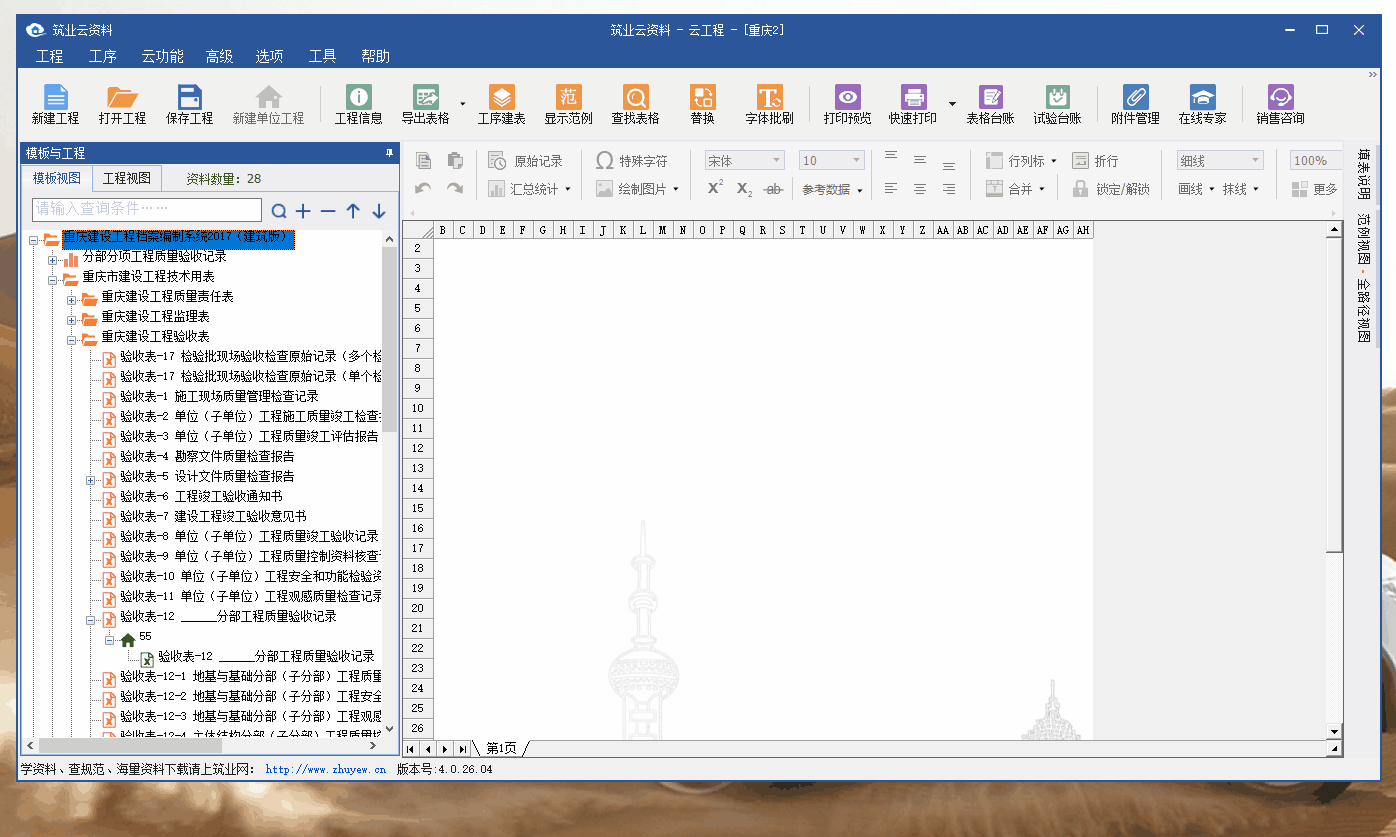
Task: Save using the 保存工程 icon
Action: pos(189,98)
